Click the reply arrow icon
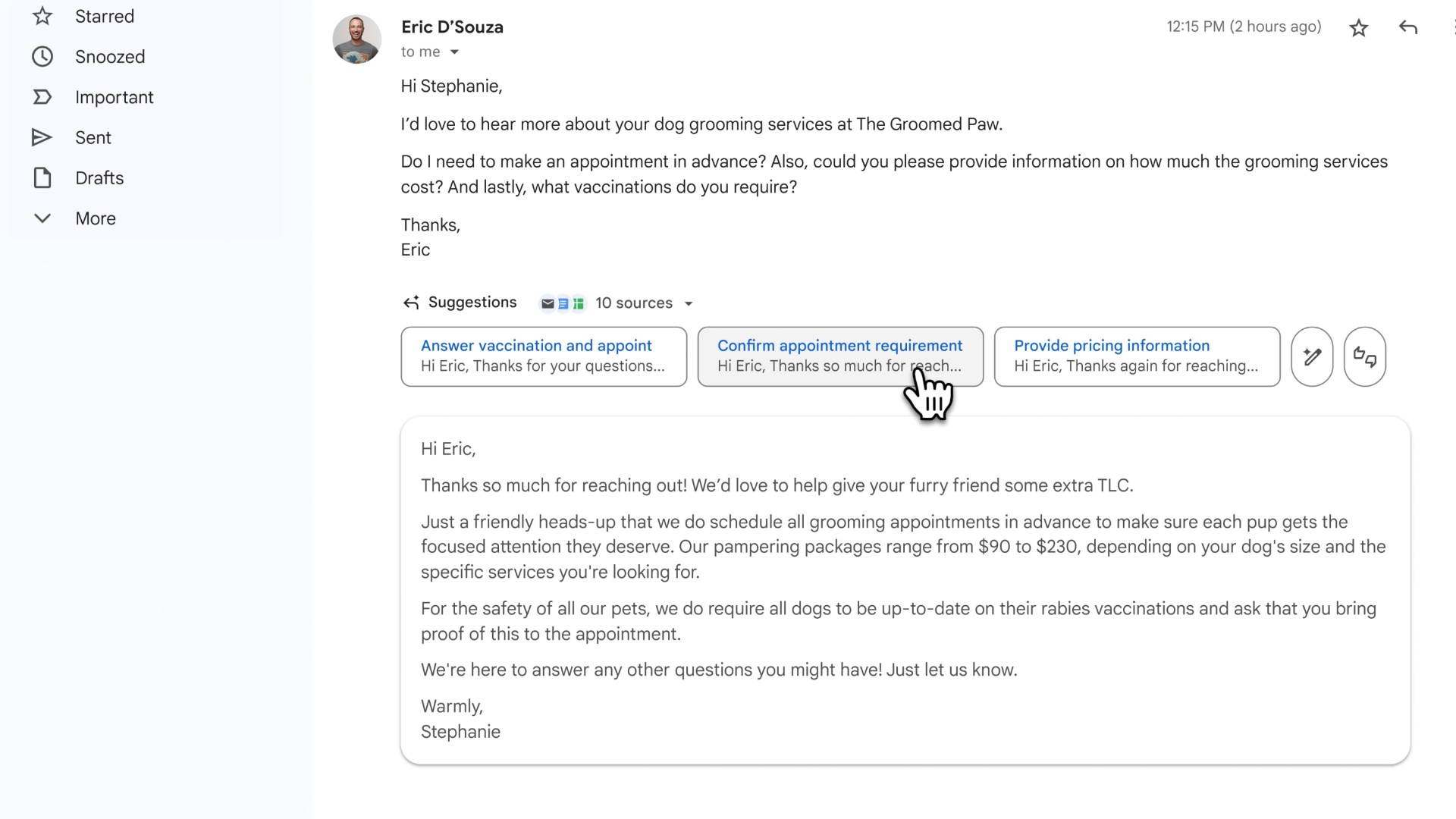Viewport: 1456px width, 819px height. [1407, 27]
